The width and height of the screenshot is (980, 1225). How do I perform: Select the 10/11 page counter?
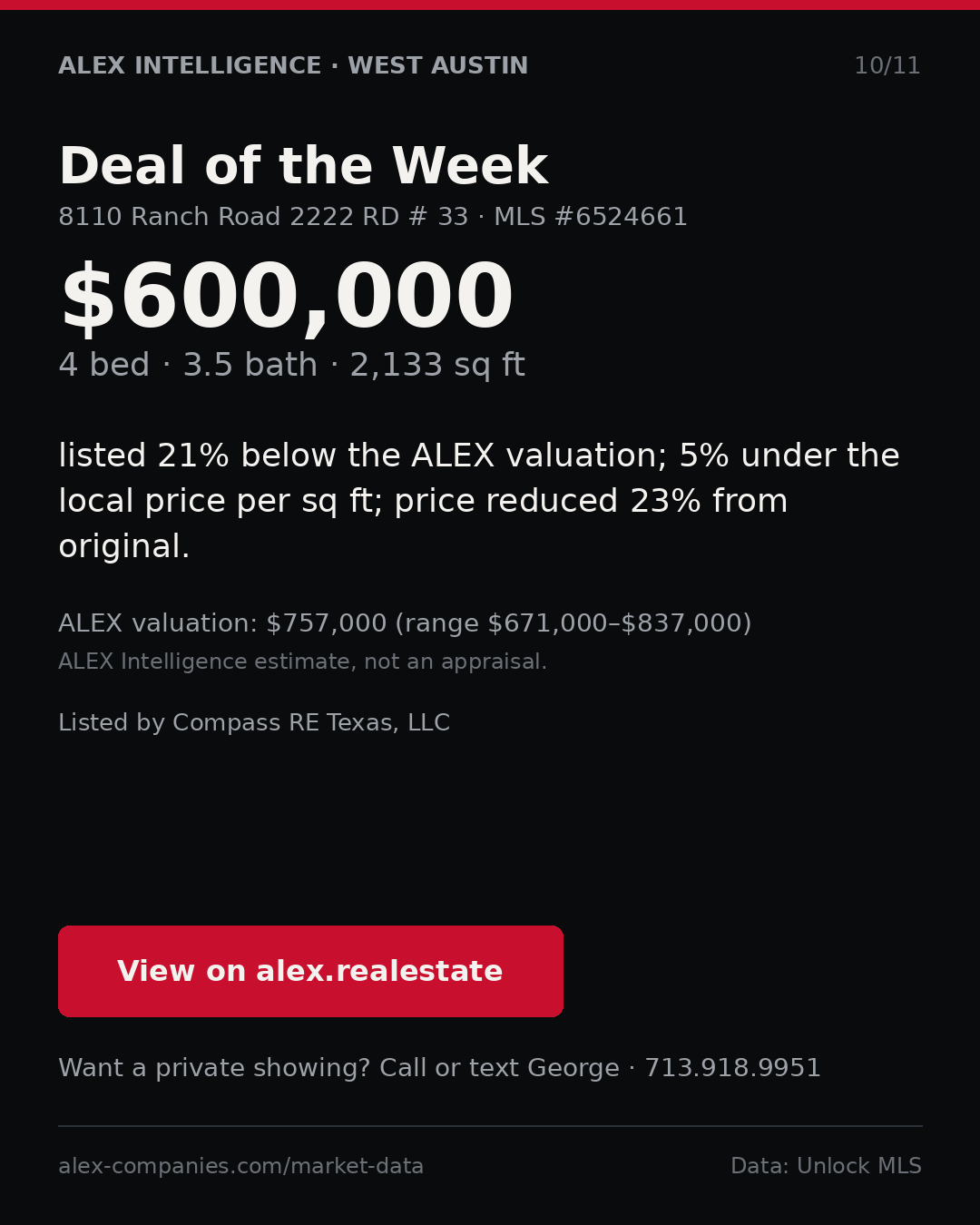coord(887,66)
